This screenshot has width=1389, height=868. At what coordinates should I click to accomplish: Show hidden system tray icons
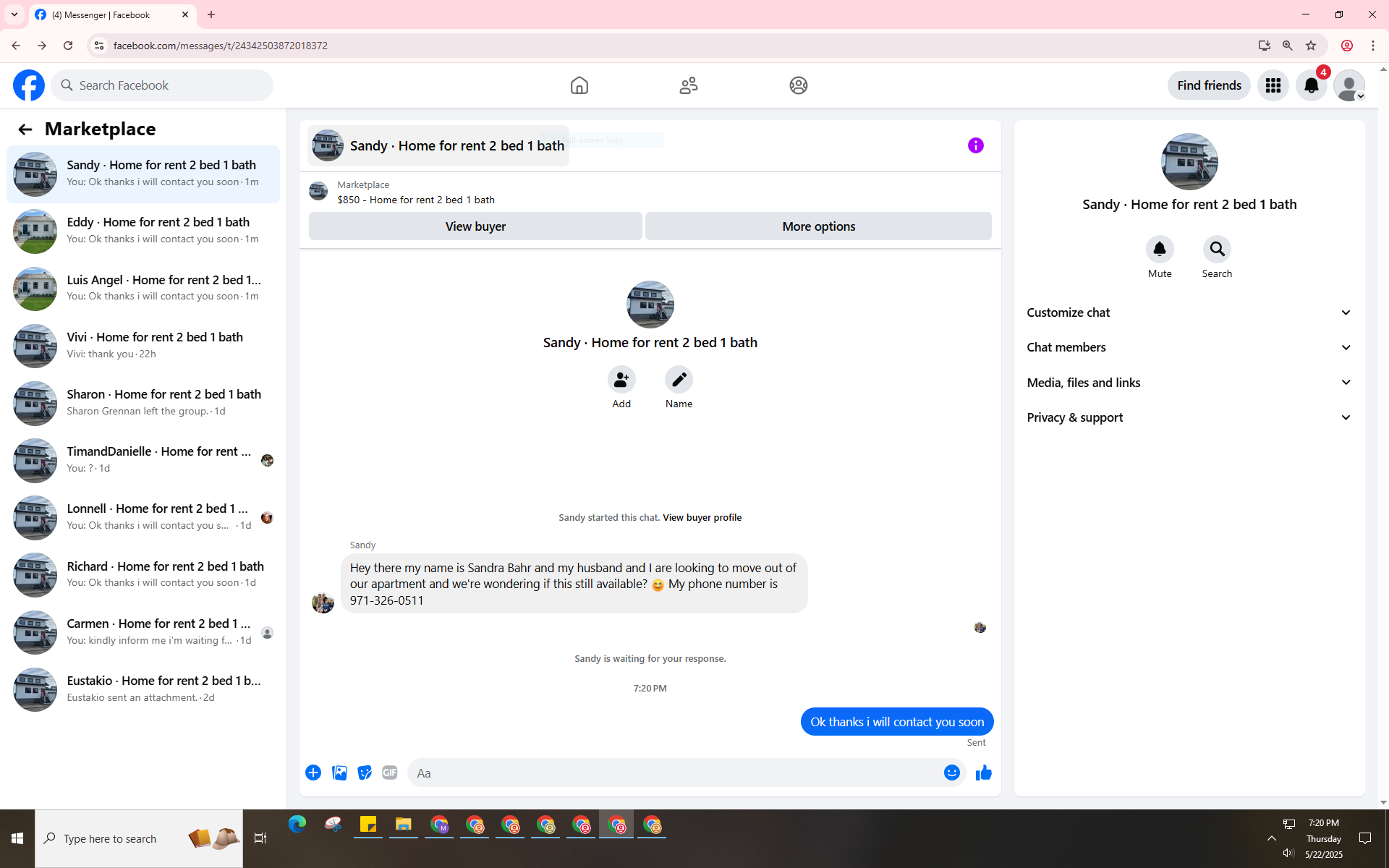1272,838
